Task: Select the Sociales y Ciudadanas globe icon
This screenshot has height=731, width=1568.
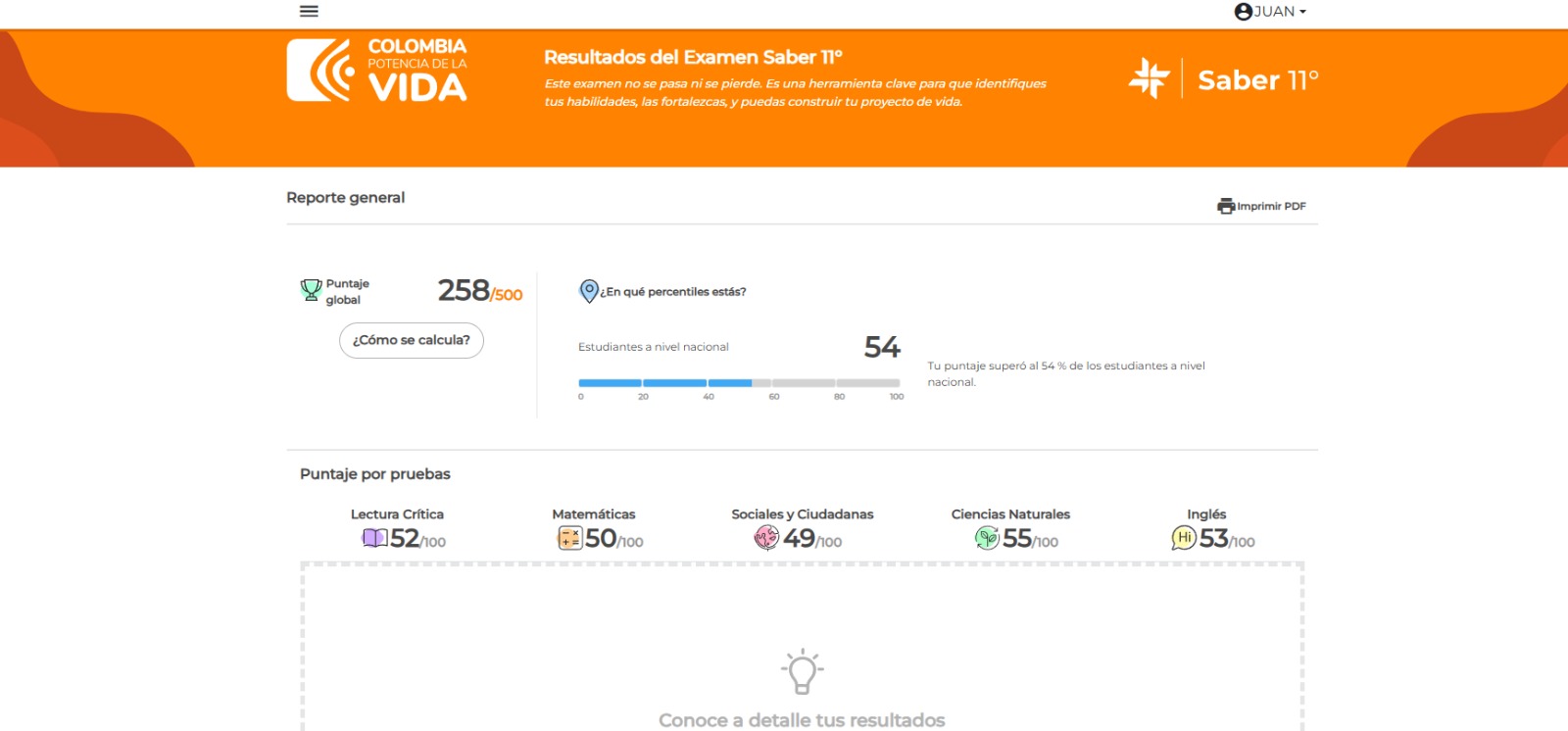Action: coord(766,537)
